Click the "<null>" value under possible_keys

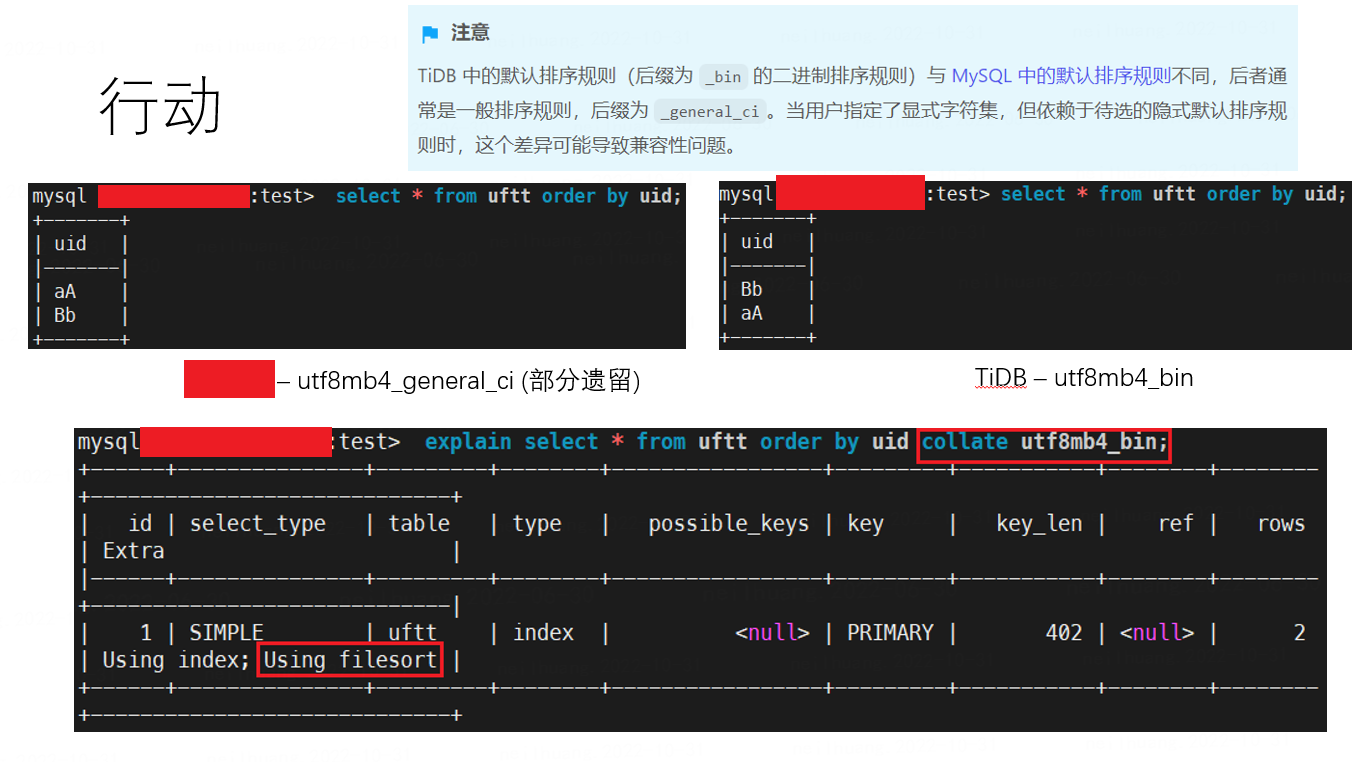(x=772, y=633)
